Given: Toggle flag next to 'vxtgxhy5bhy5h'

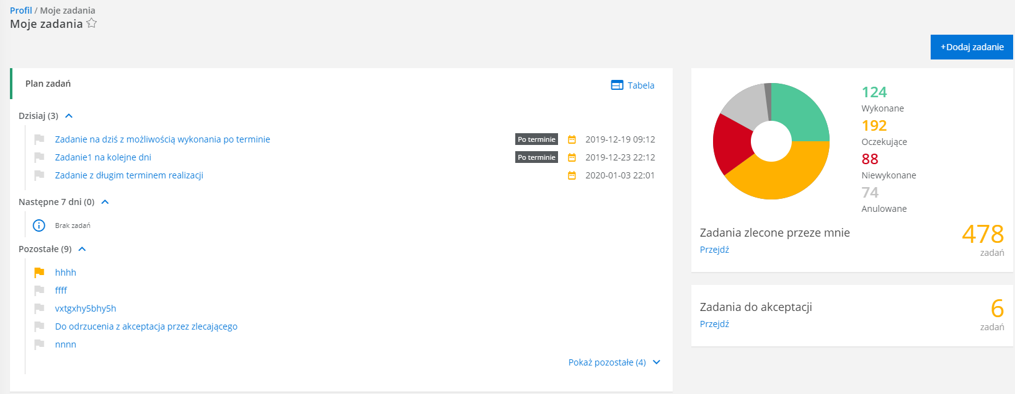Looking at the screenshot, I should (x=39, y=309).
